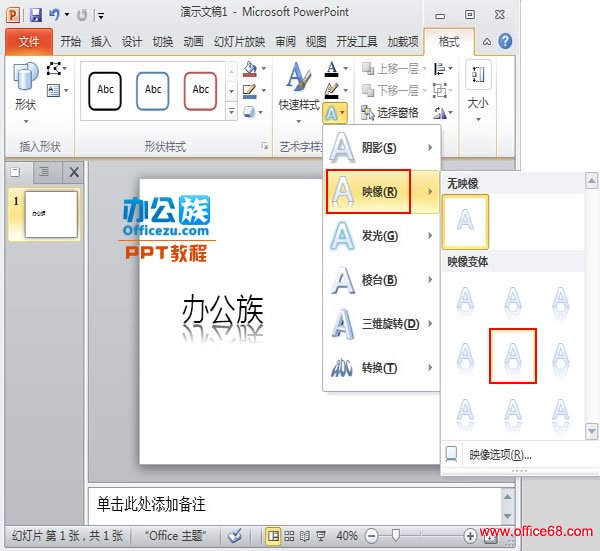Switch to the 审阅 tab

(285, 41)
